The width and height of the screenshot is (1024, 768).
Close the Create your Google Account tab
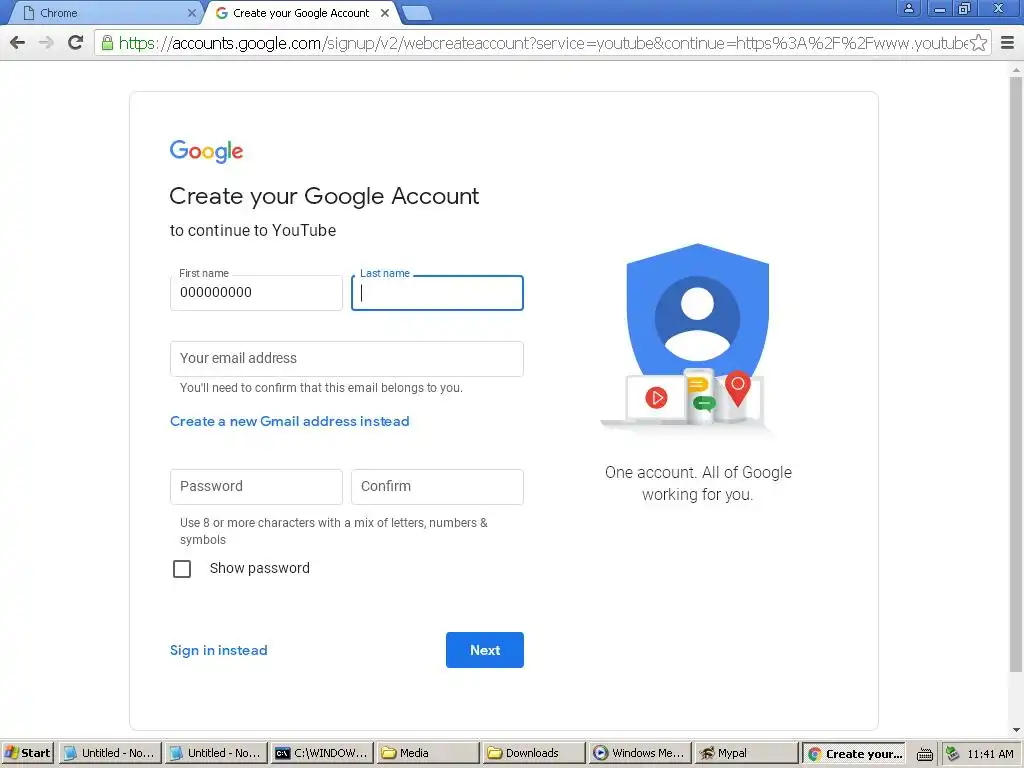(385, 13)
